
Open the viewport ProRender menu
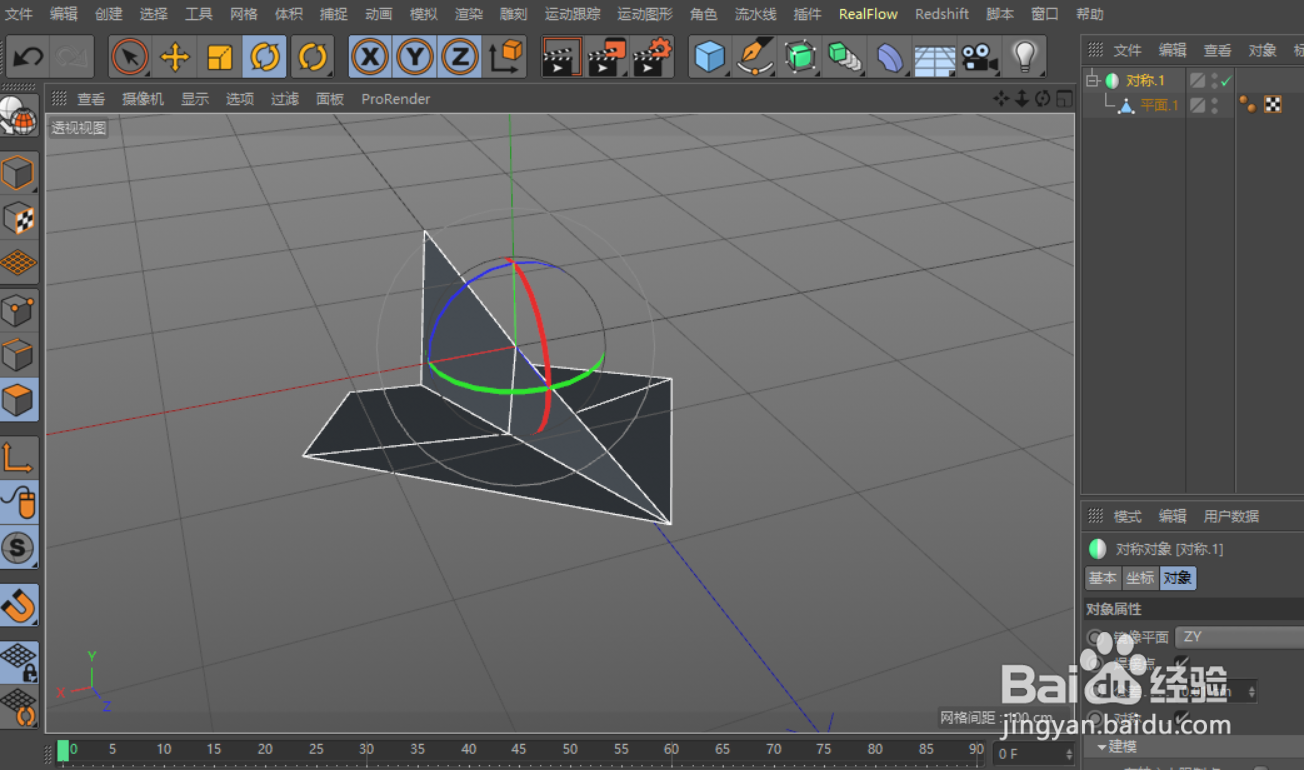(x=396, y=99)
